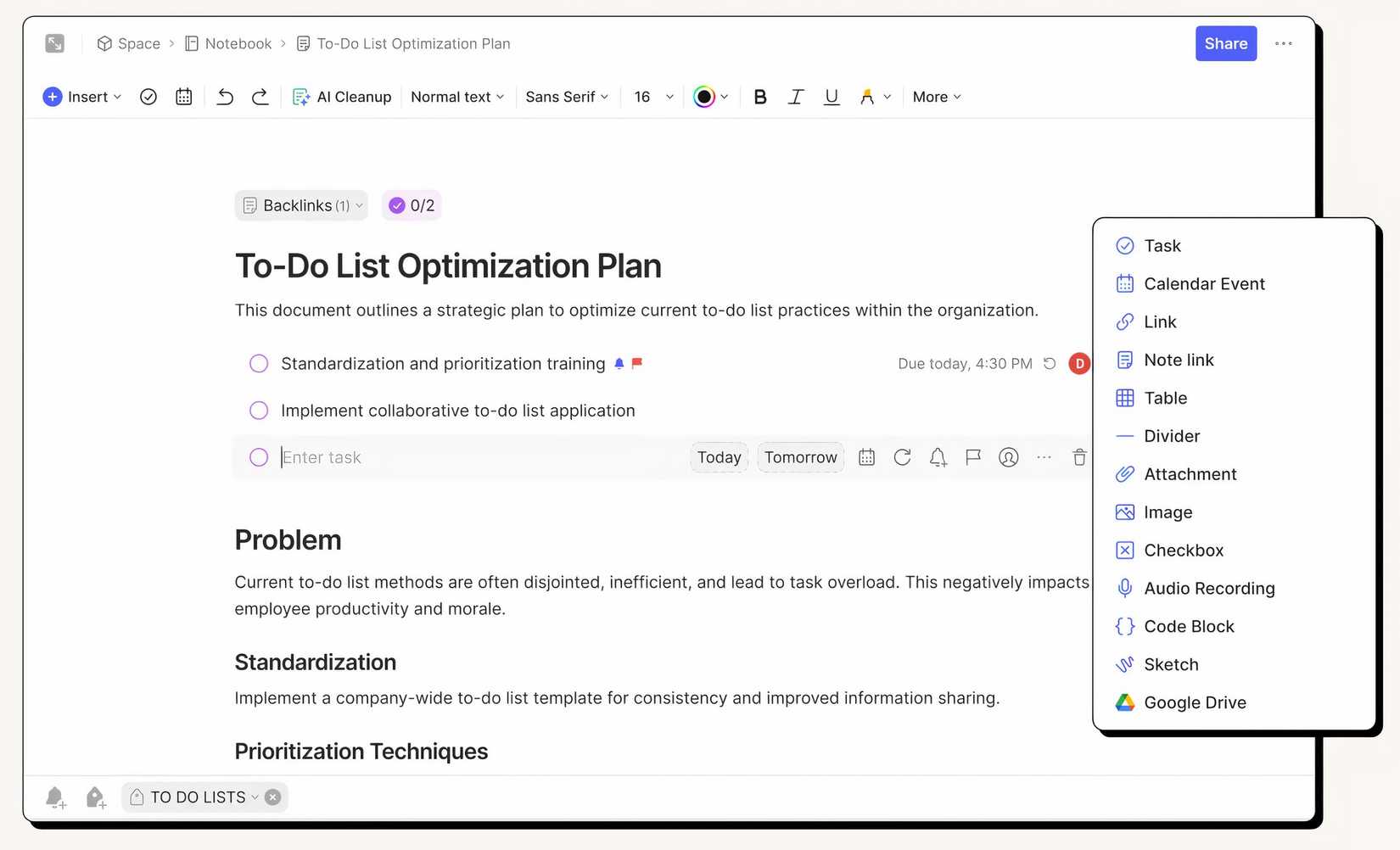Open the date picker calendar icon on the task

click(866, 457)
